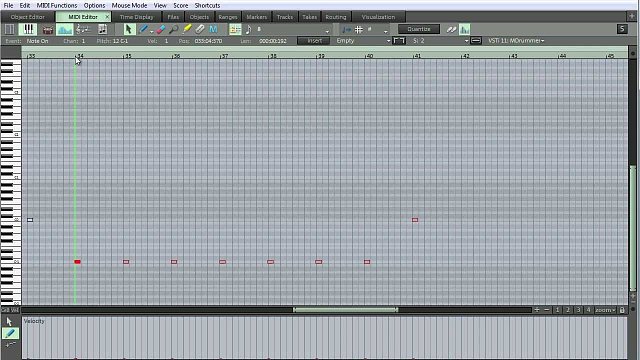
Task: Open the Edit menu
Action: pyautogui.click(x=24, y=5)
